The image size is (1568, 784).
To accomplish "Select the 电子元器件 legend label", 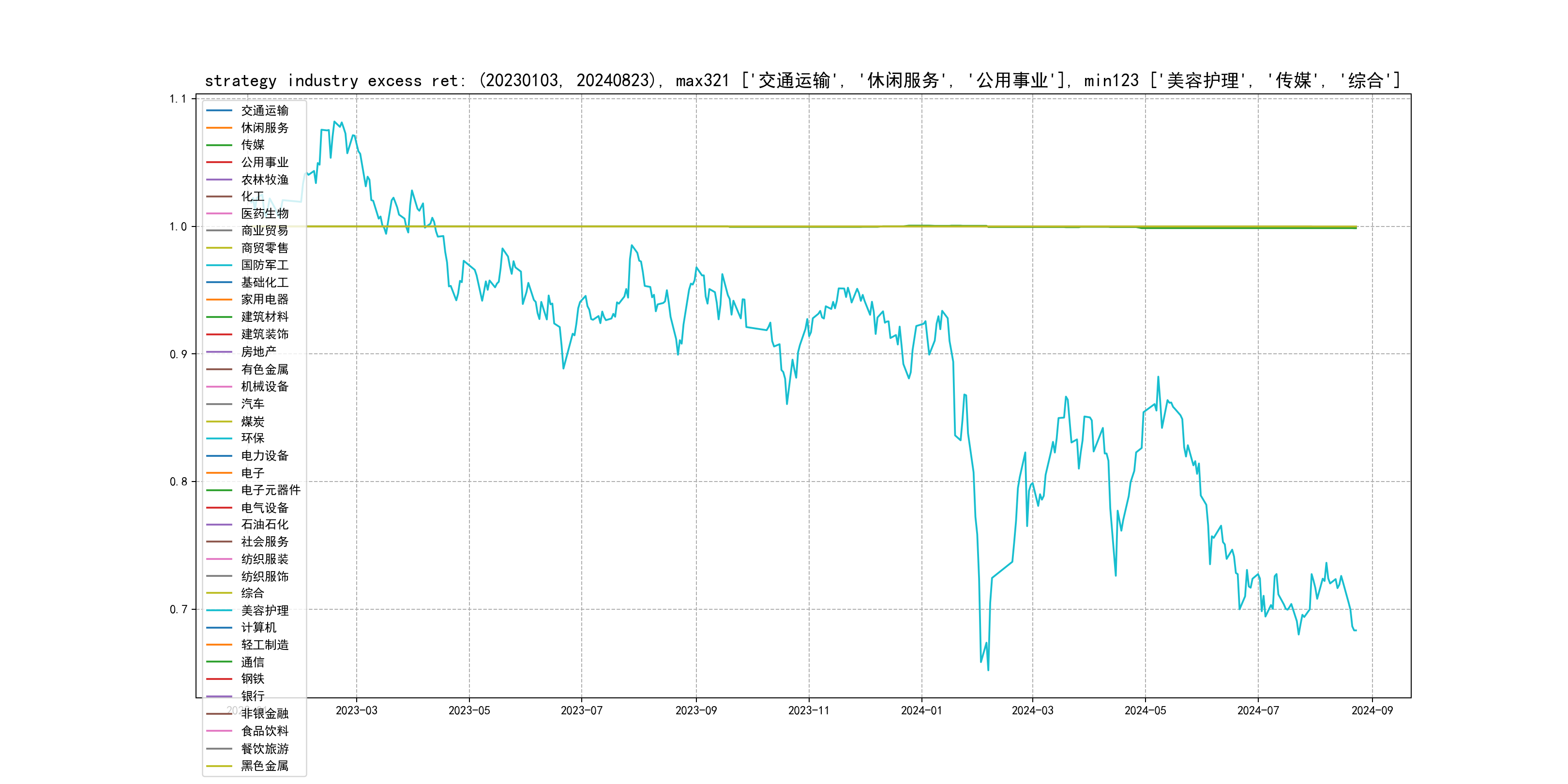I will click(x=270, y=490).
